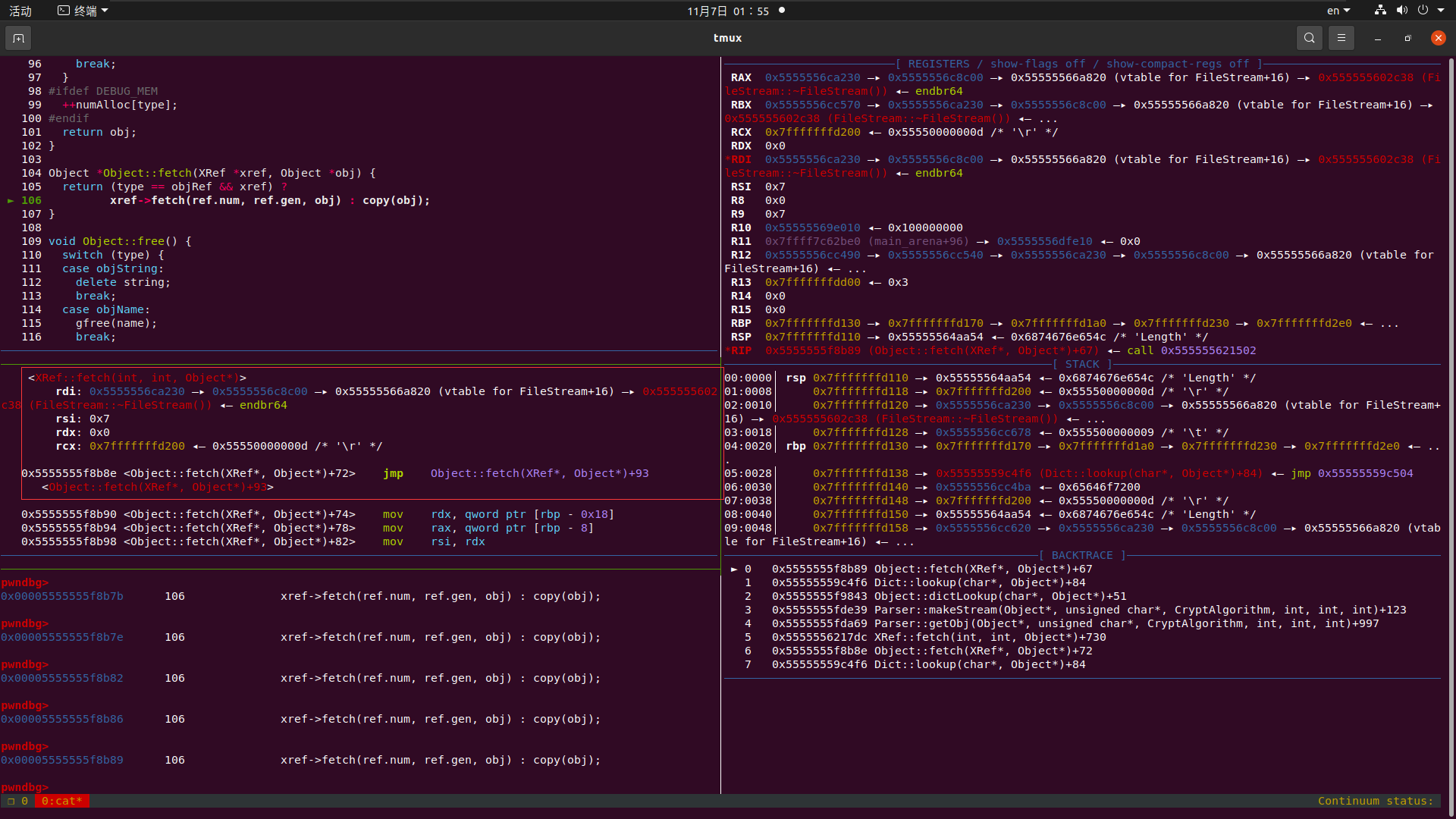Click source line 104 Object::fetch definition

click(x=199, y=174)
